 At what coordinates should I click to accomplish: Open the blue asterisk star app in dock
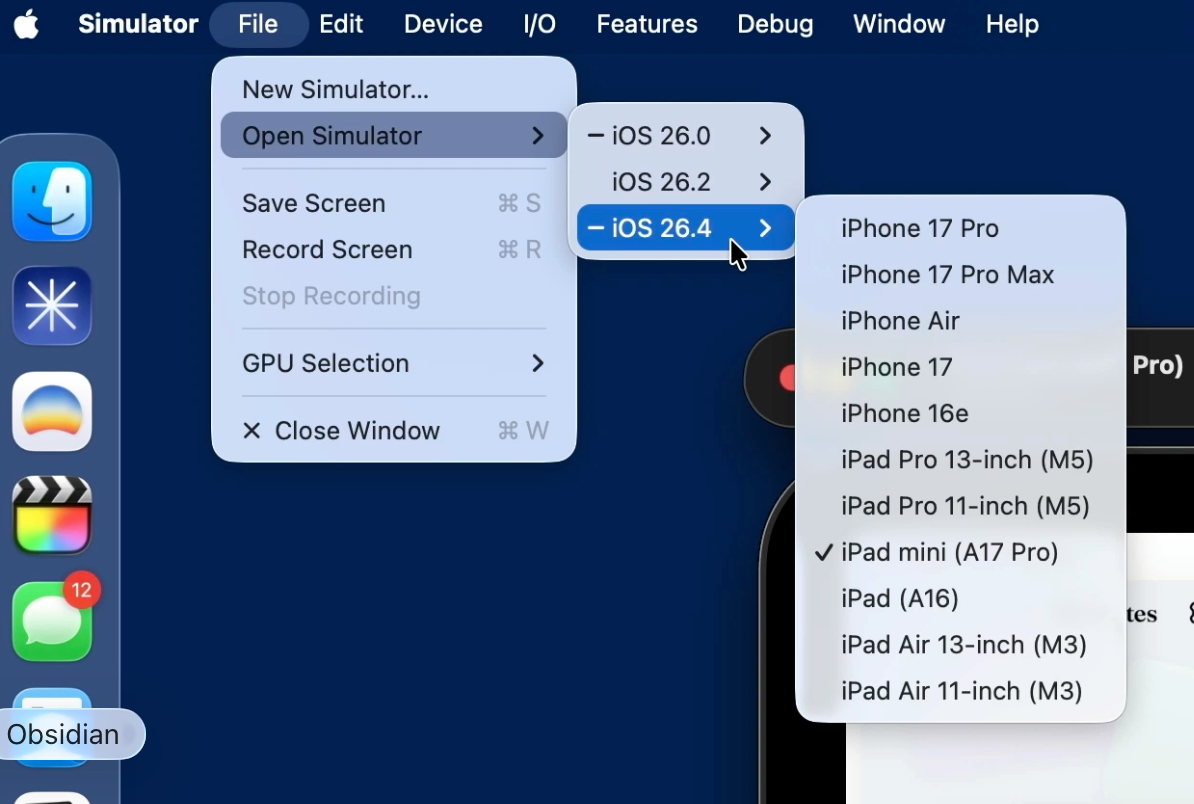coord(52,306)
